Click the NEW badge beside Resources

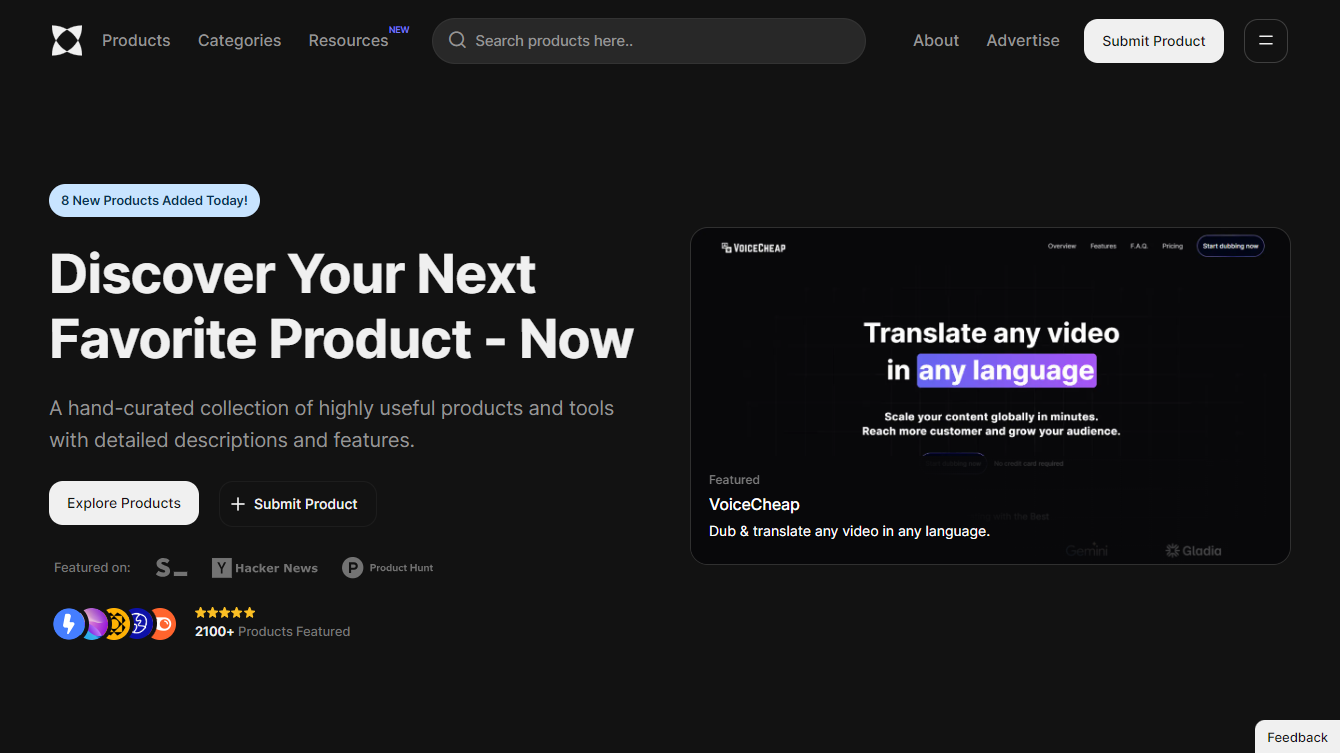click(x=399, y=30)
